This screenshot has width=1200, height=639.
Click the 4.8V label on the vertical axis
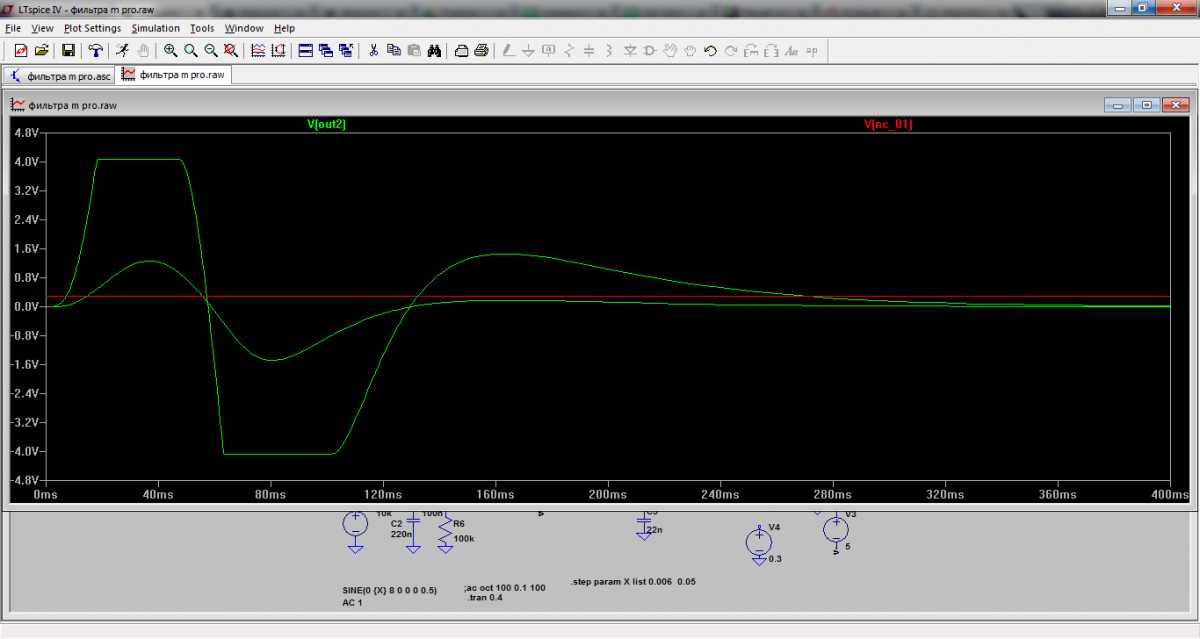25,132
